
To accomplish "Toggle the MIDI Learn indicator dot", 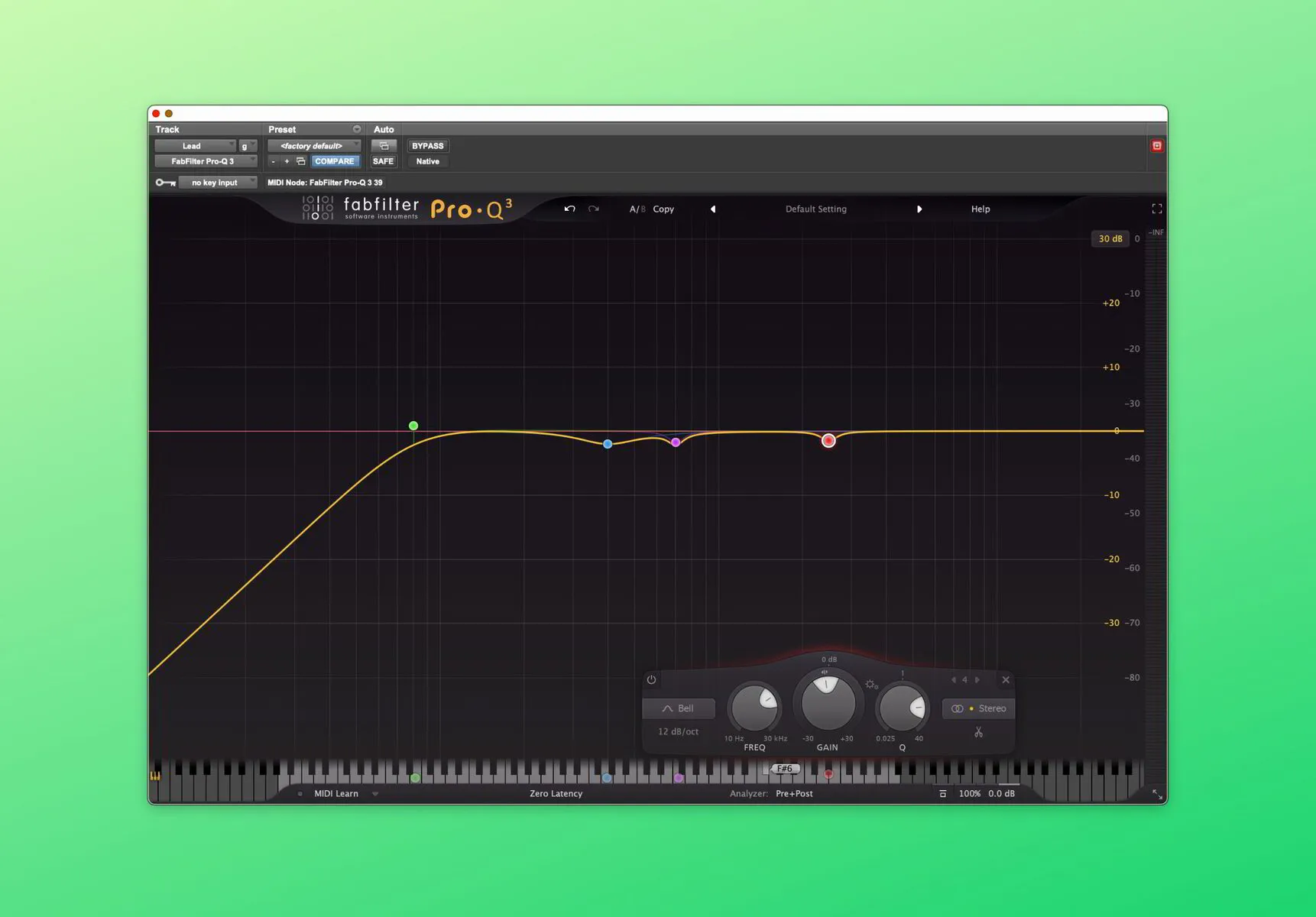I will (300, 793).
